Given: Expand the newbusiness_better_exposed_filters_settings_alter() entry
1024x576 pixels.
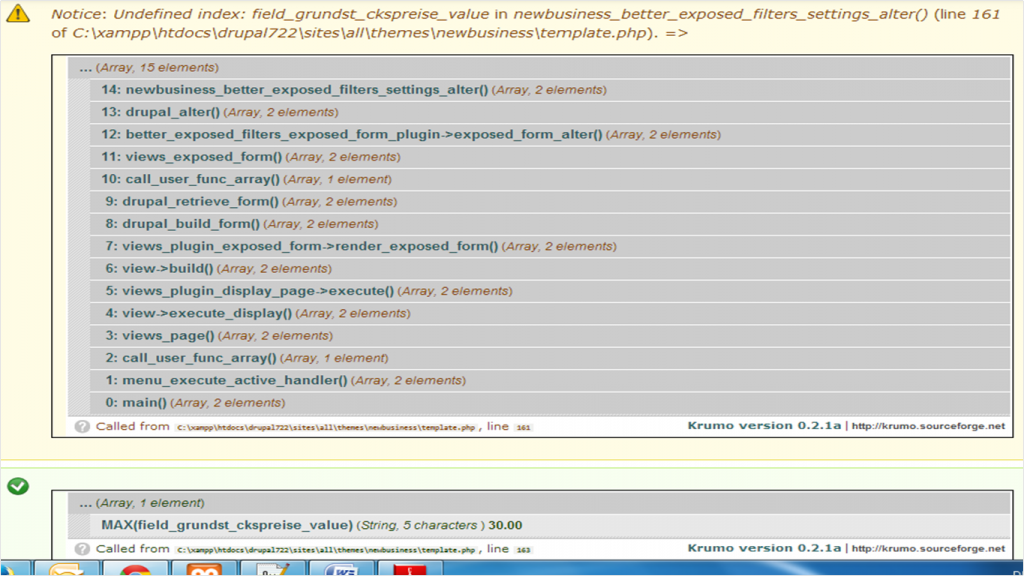Looking at the screenshot, I should coord(307,90).
